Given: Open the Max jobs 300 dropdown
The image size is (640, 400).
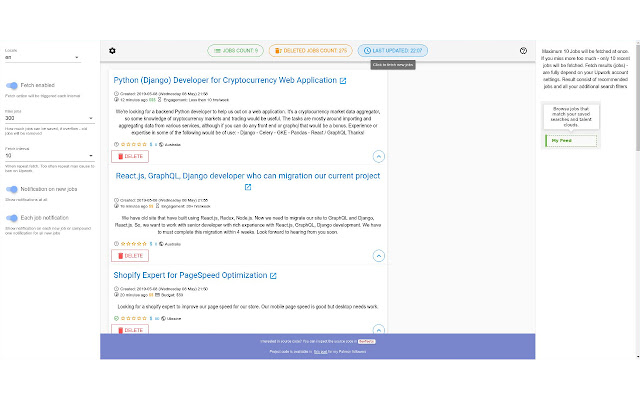Looking at the screenshot, I should point(49,118).
